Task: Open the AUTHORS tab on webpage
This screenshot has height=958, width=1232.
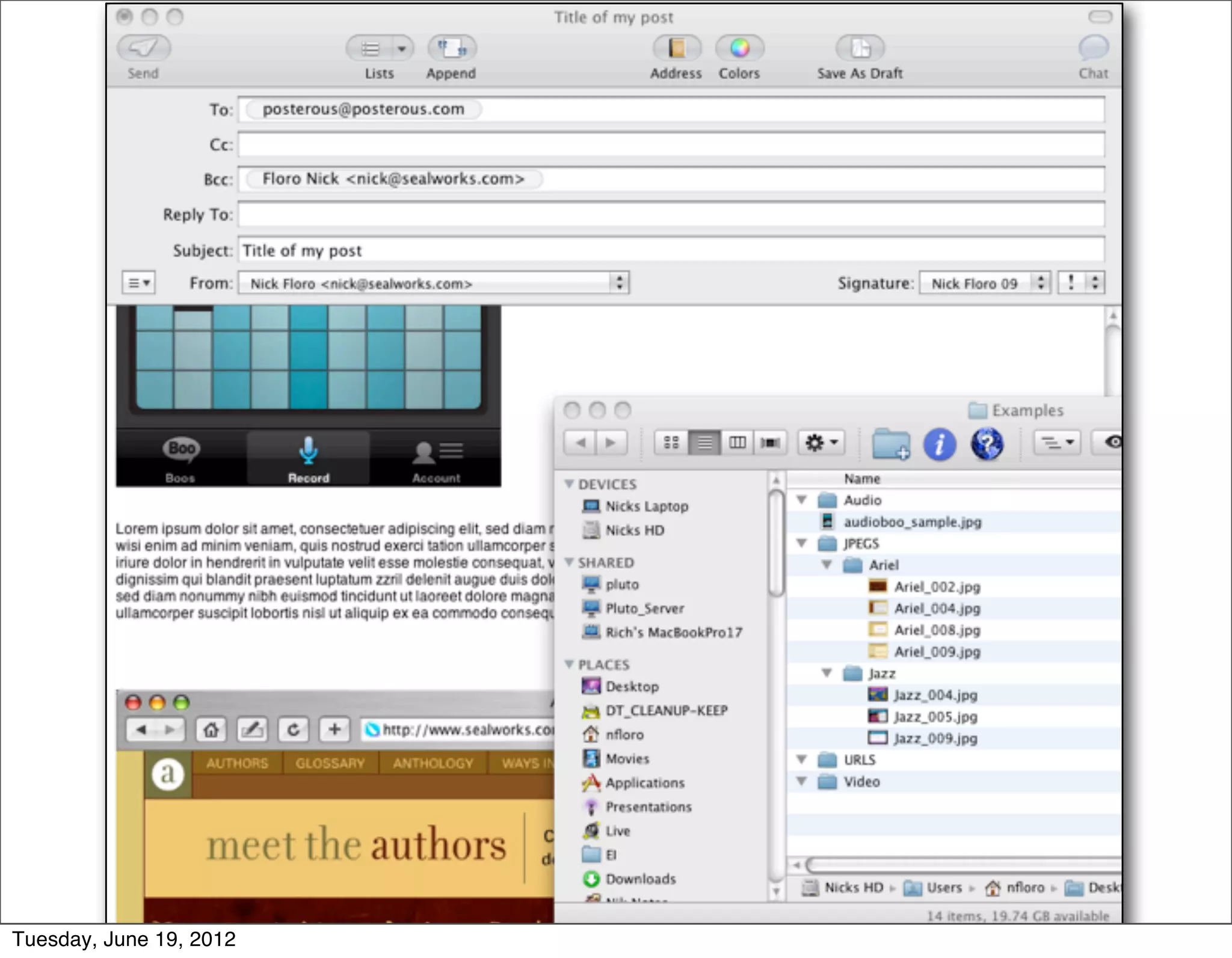Action: [x=237, y=763]
